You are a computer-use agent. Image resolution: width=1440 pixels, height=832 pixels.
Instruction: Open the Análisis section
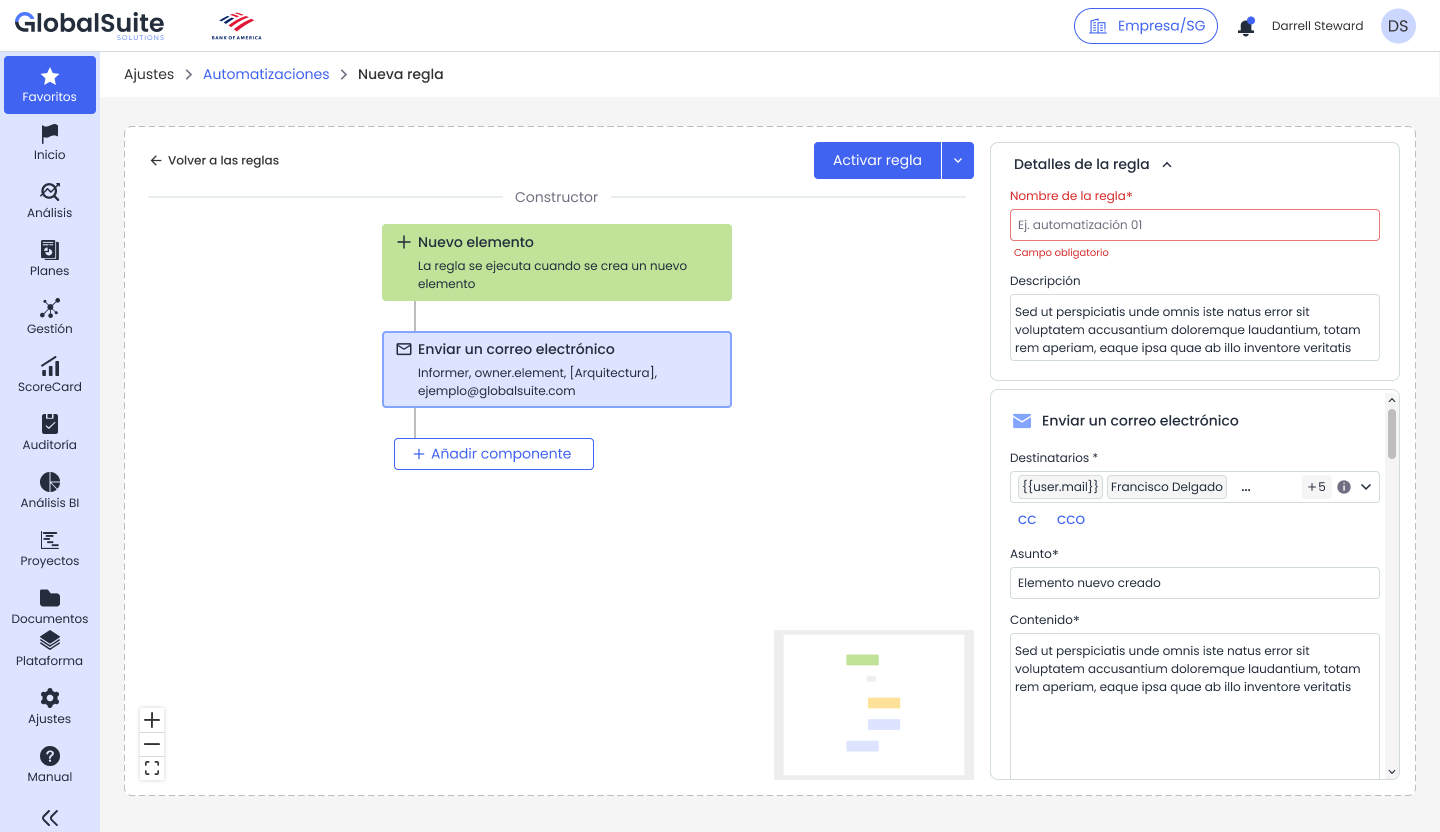point(50,200)
